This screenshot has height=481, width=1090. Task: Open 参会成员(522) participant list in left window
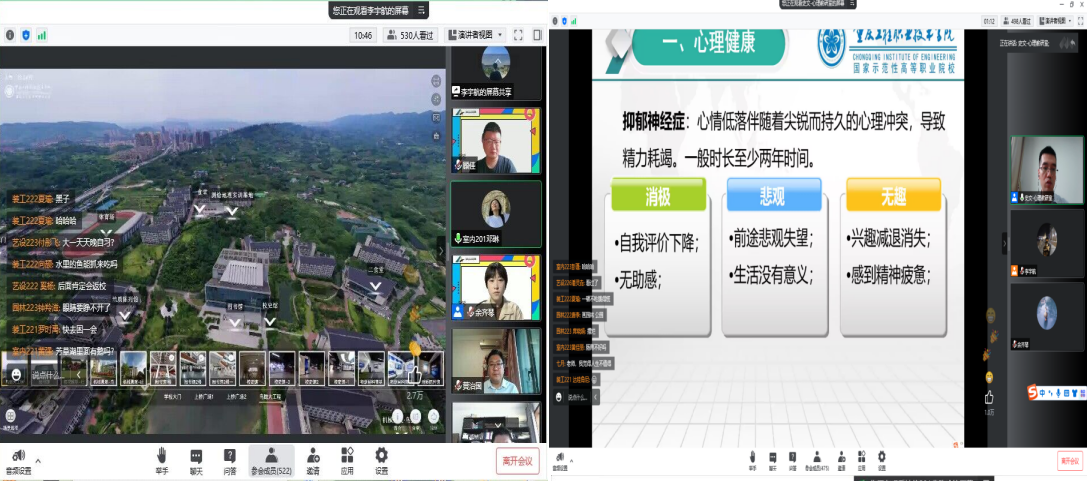pos(271,461)
